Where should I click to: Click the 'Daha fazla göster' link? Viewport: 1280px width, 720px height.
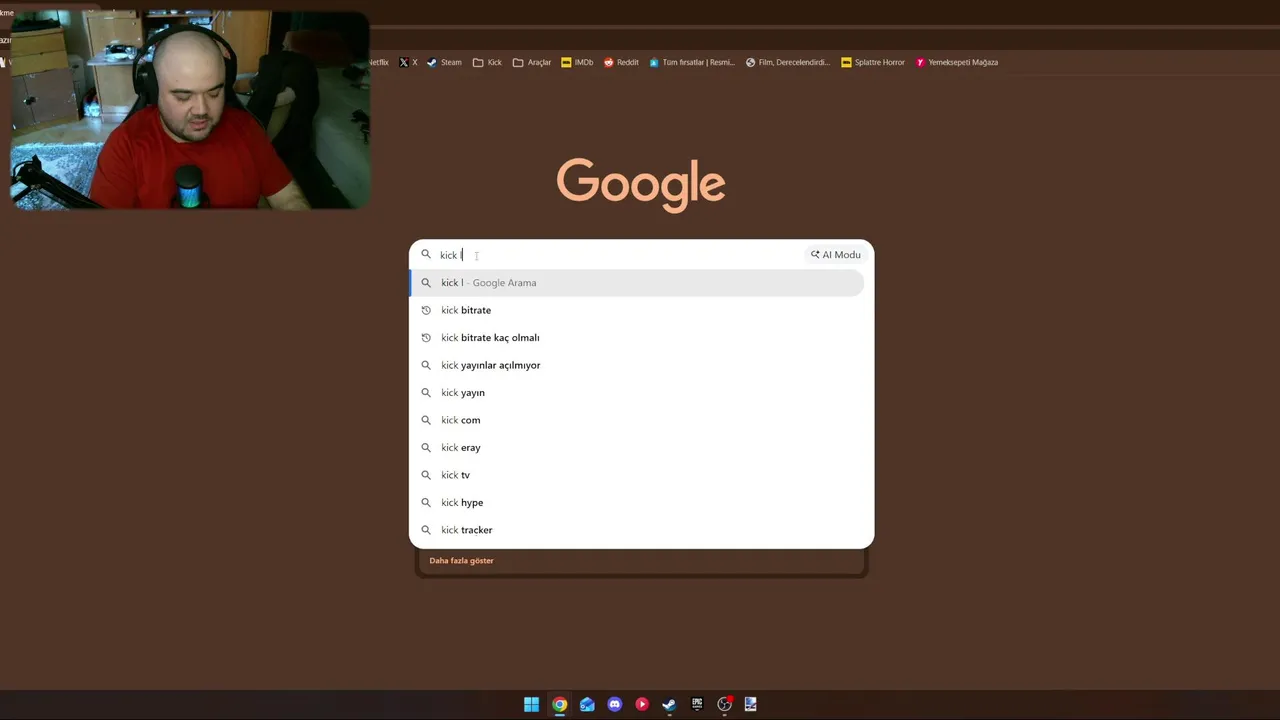461,561
